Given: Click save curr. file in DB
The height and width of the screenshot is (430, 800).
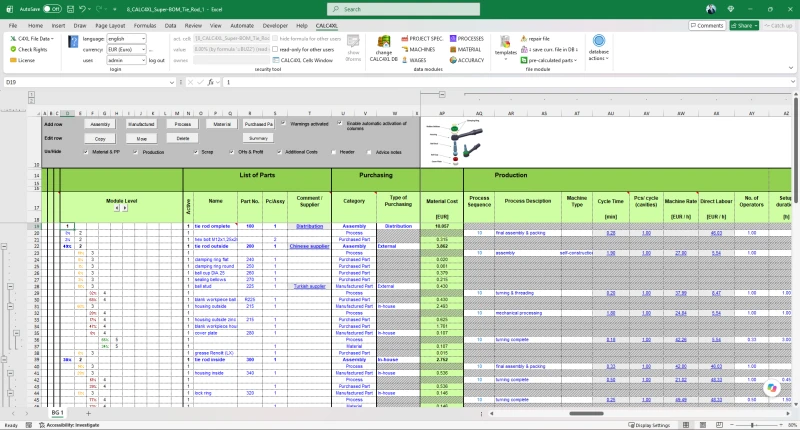Looking at the screenshot, I should [549, 49].
